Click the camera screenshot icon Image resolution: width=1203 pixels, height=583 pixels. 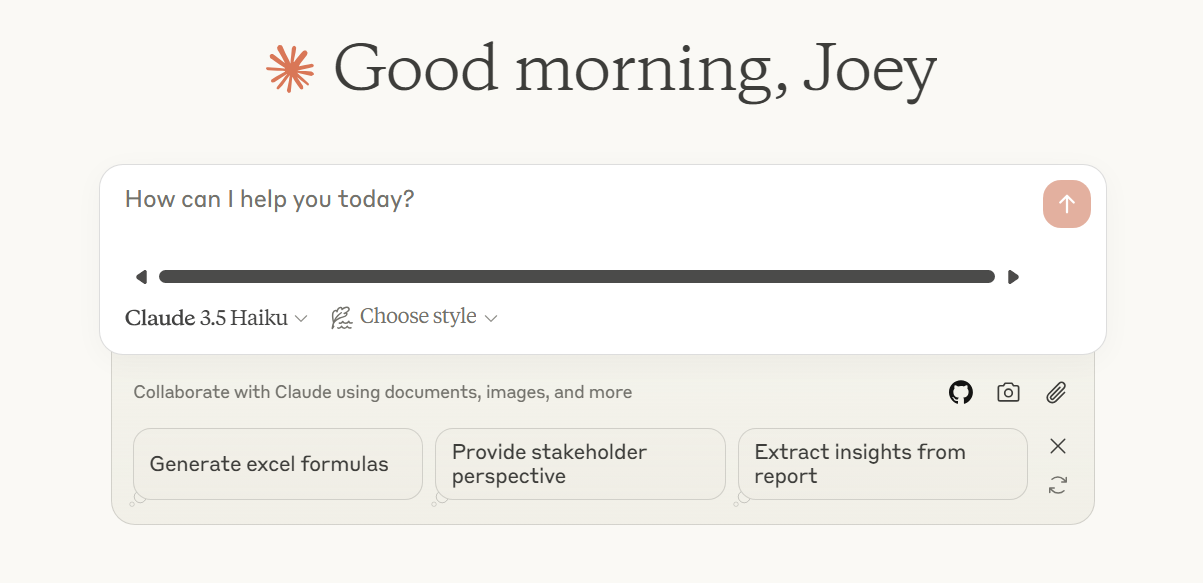pyautogui.click(x=1008, y=393)
